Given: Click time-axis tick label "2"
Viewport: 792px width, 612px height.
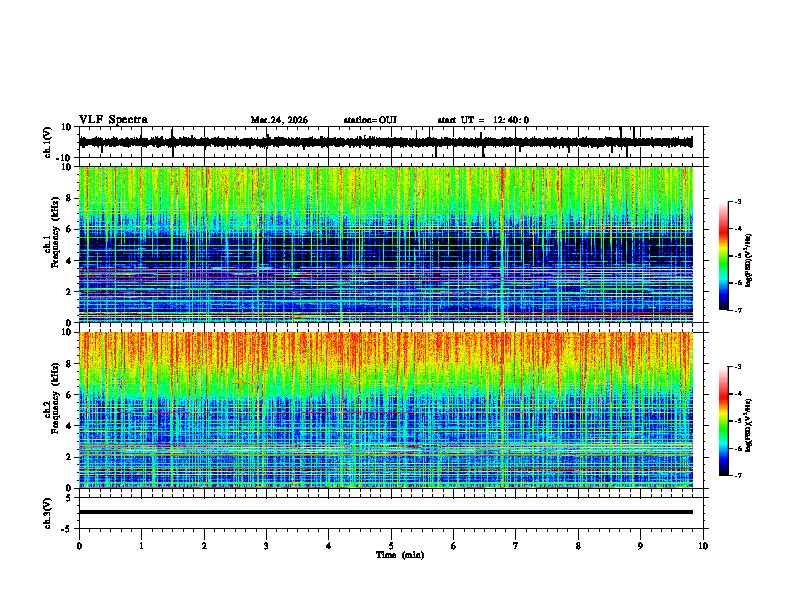Looking at the screenshot, I should tap(204, 546).
